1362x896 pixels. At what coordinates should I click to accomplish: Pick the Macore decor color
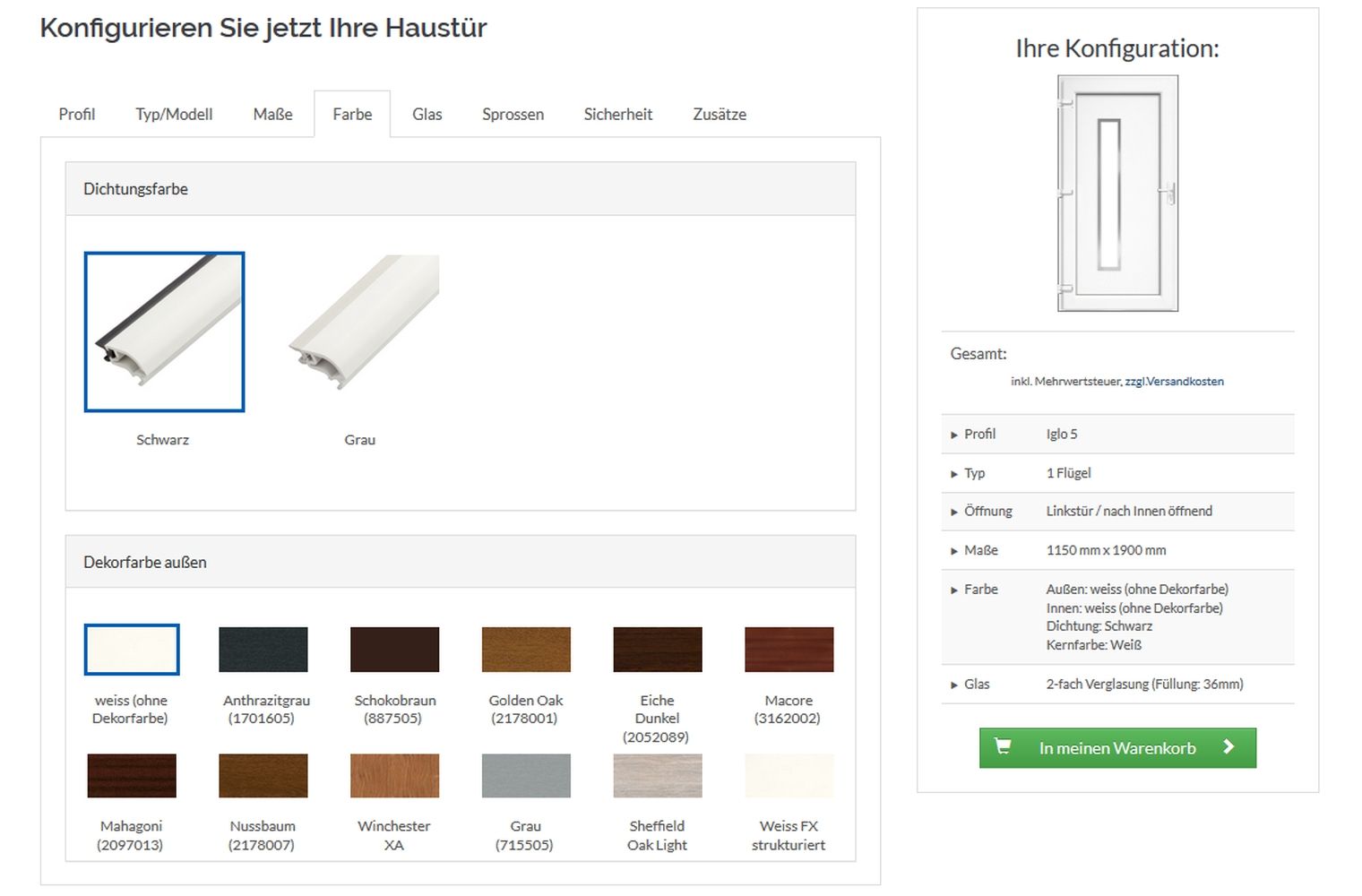pos(789,650)
